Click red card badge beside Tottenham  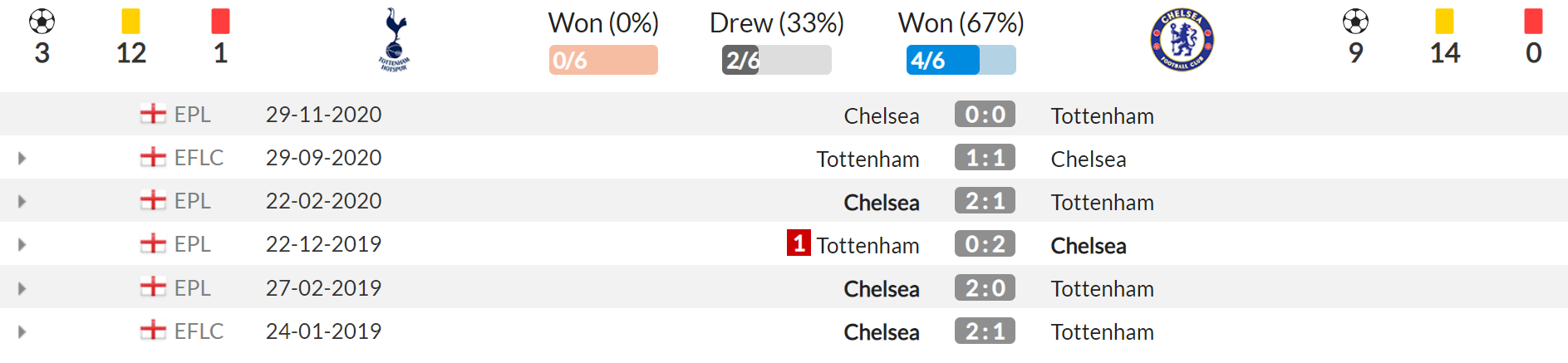tap(799, 243)
